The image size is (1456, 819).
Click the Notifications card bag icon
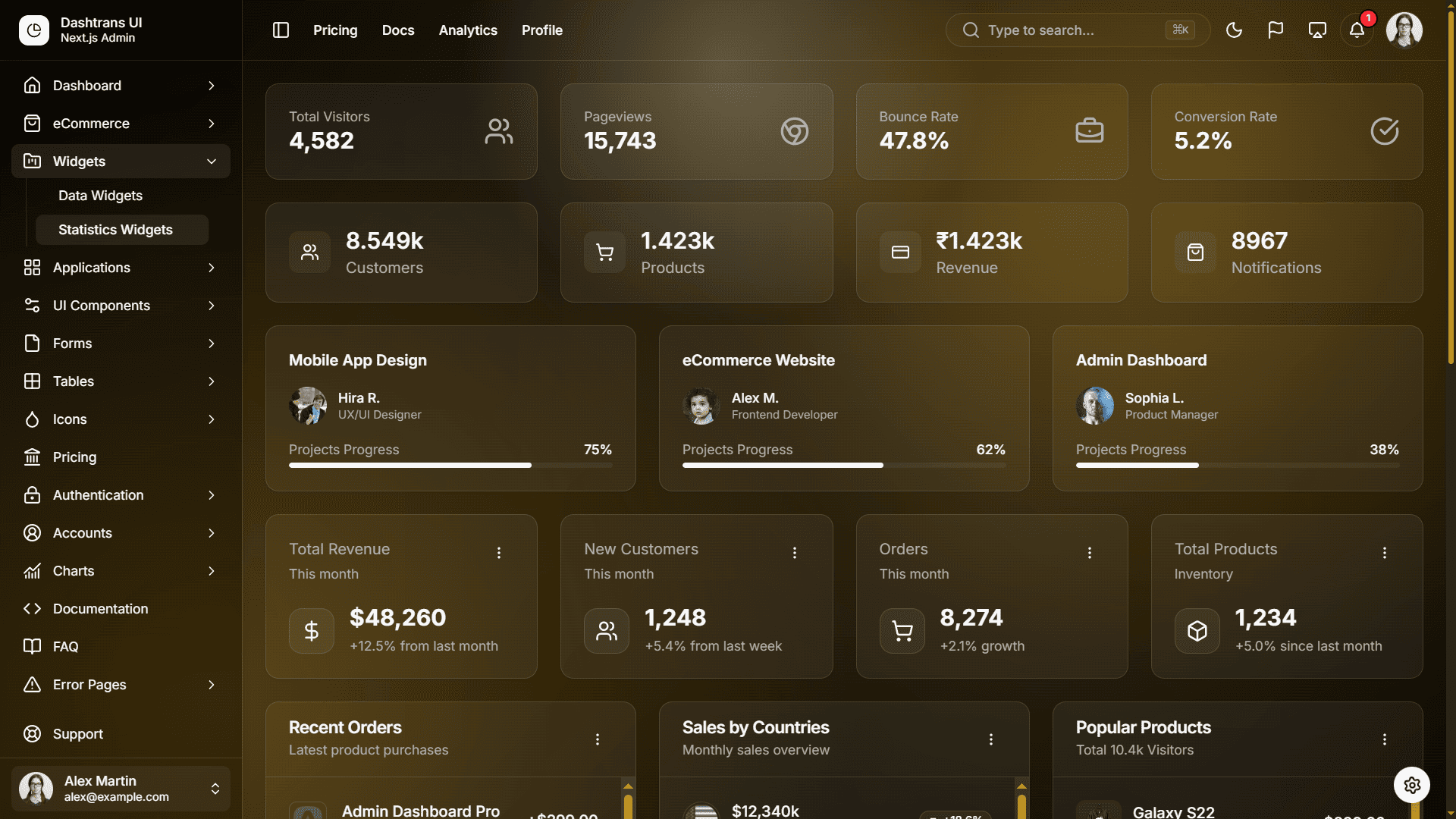tap(1195, 252)
